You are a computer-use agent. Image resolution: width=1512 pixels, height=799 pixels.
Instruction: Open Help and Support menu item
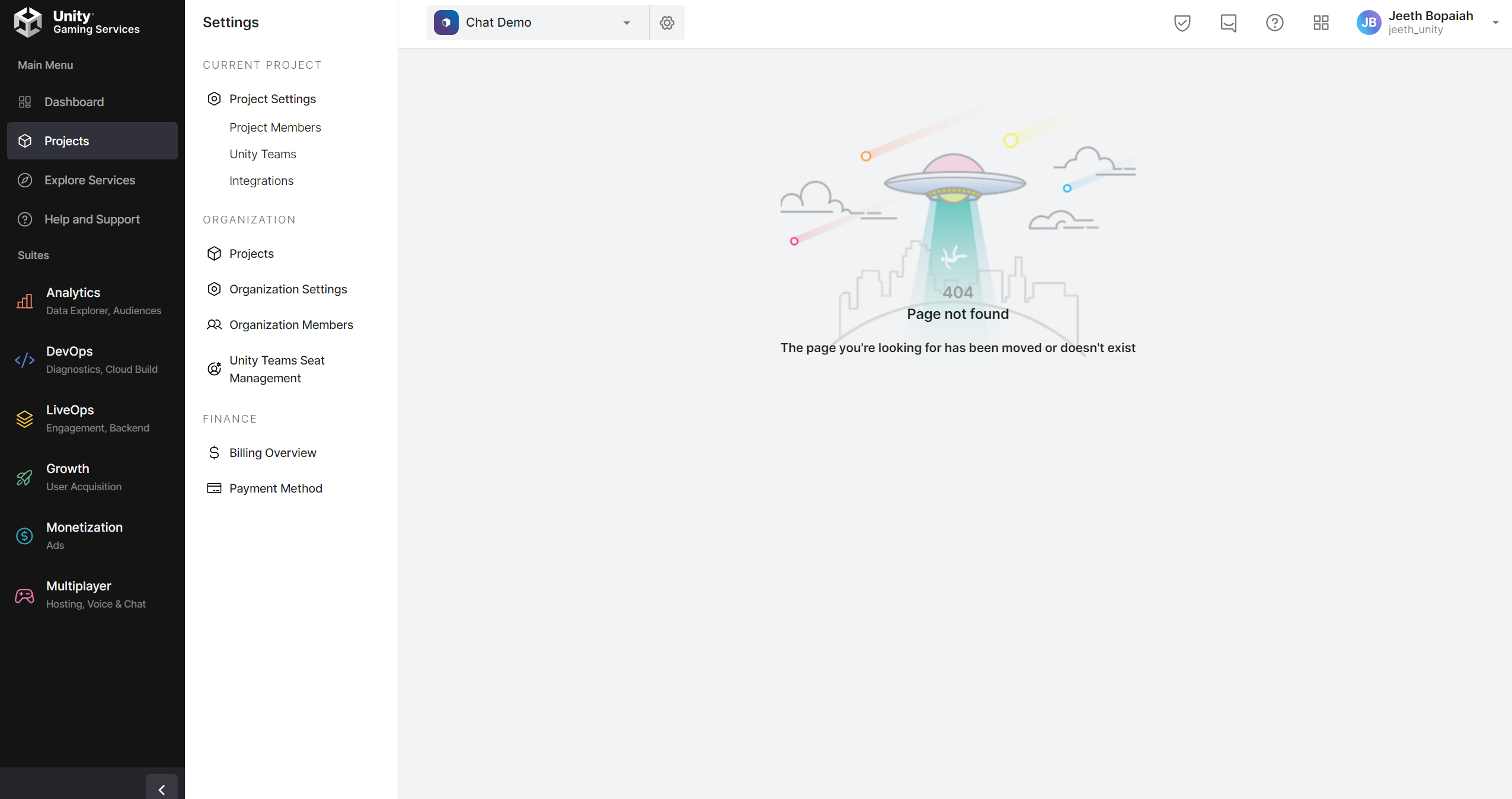coord(92,219)
